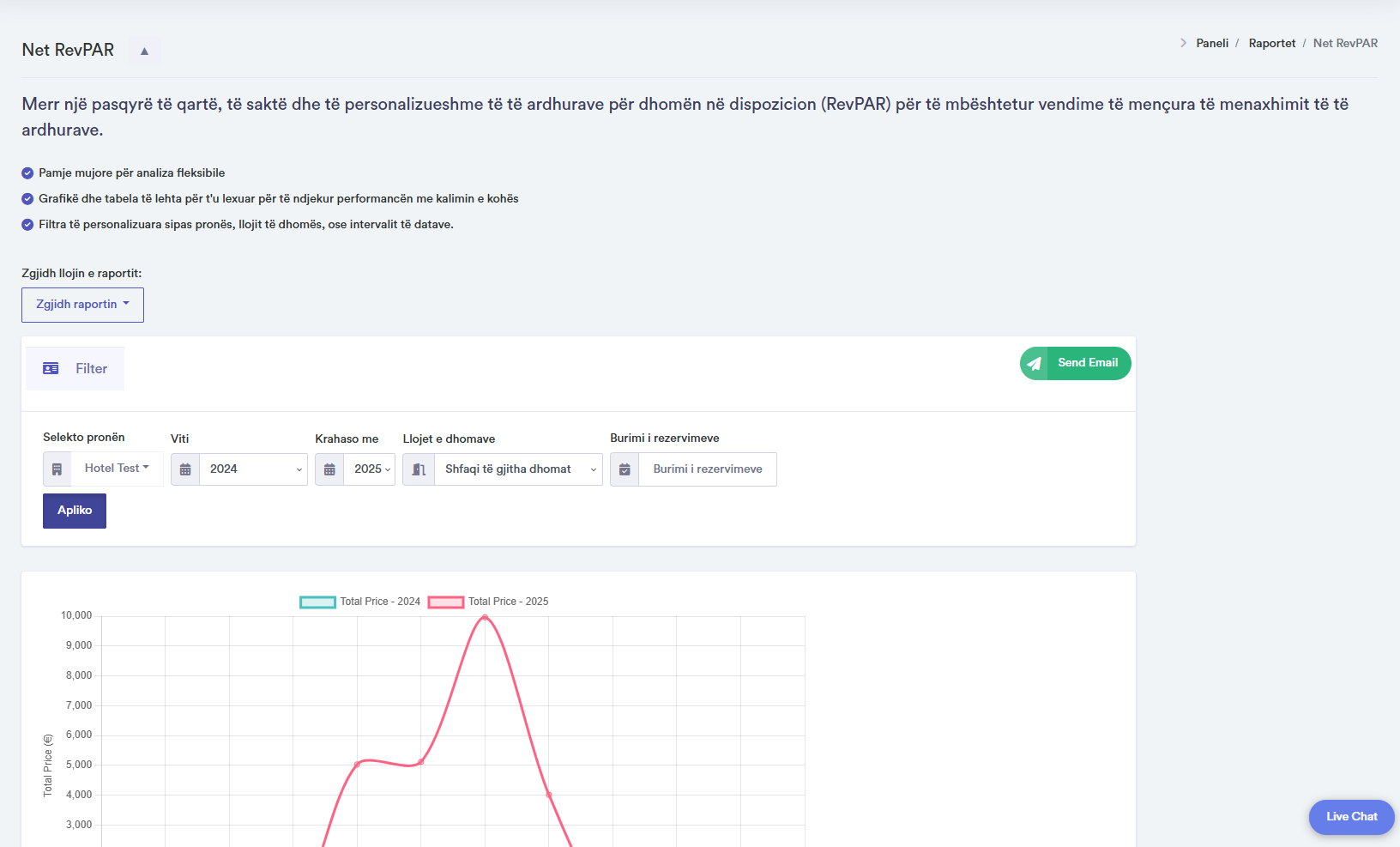Click the 10,000 peak point on the chart
Image resolution: width=1400 pixels, height=847 pixels.
(485, 617)
